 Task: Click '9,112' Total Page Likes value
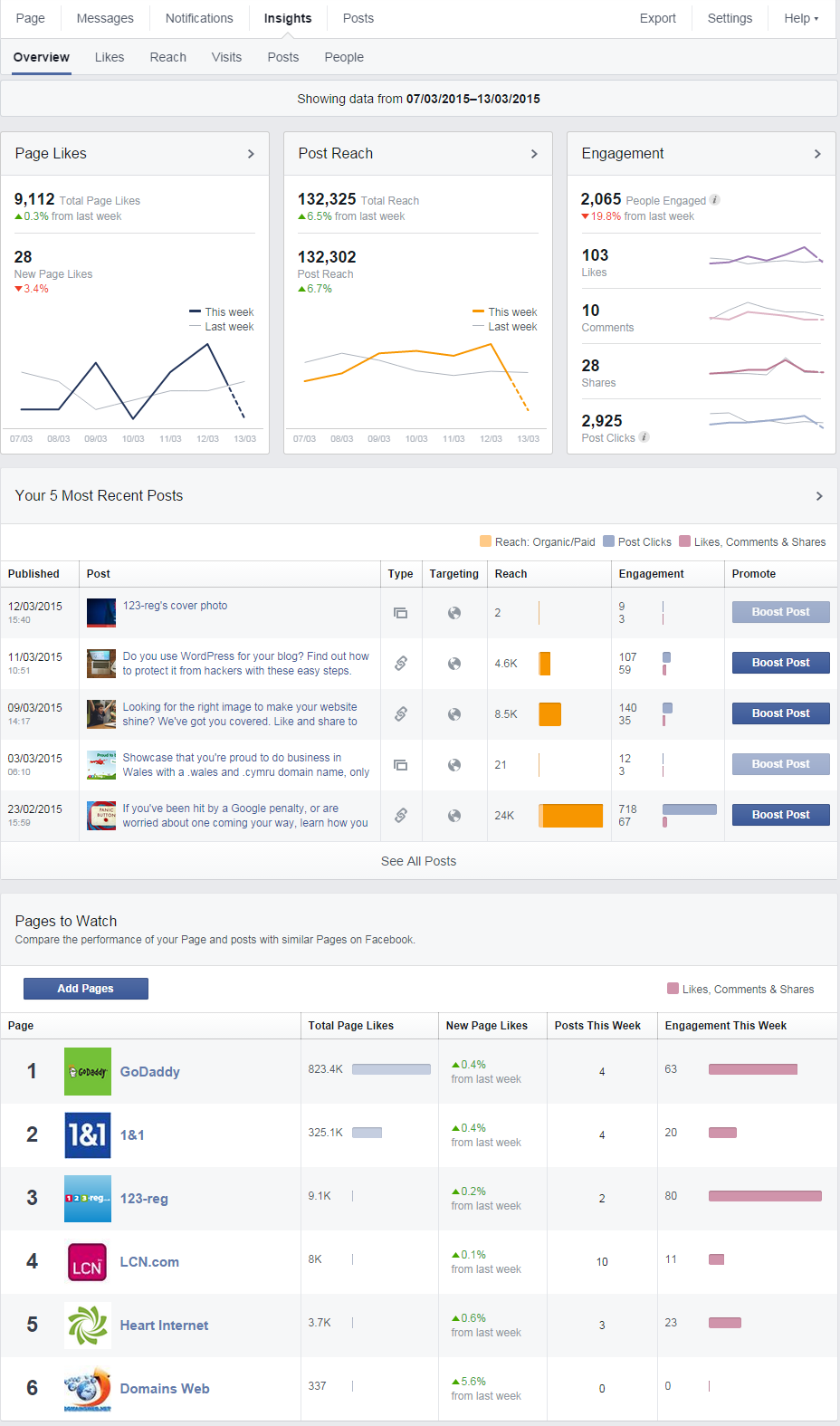pyautogui.click(x=34, y=199)
